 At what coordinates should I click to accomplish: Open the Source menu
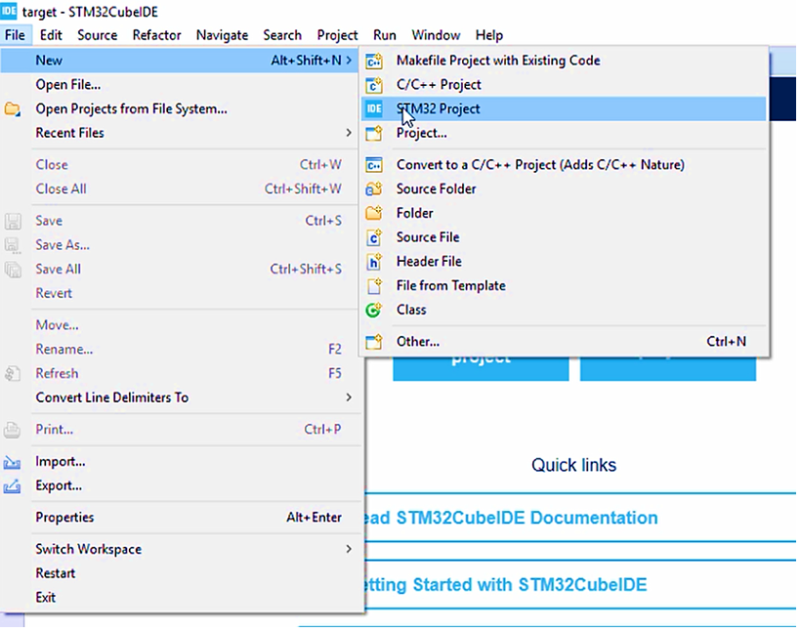[97, 35]
